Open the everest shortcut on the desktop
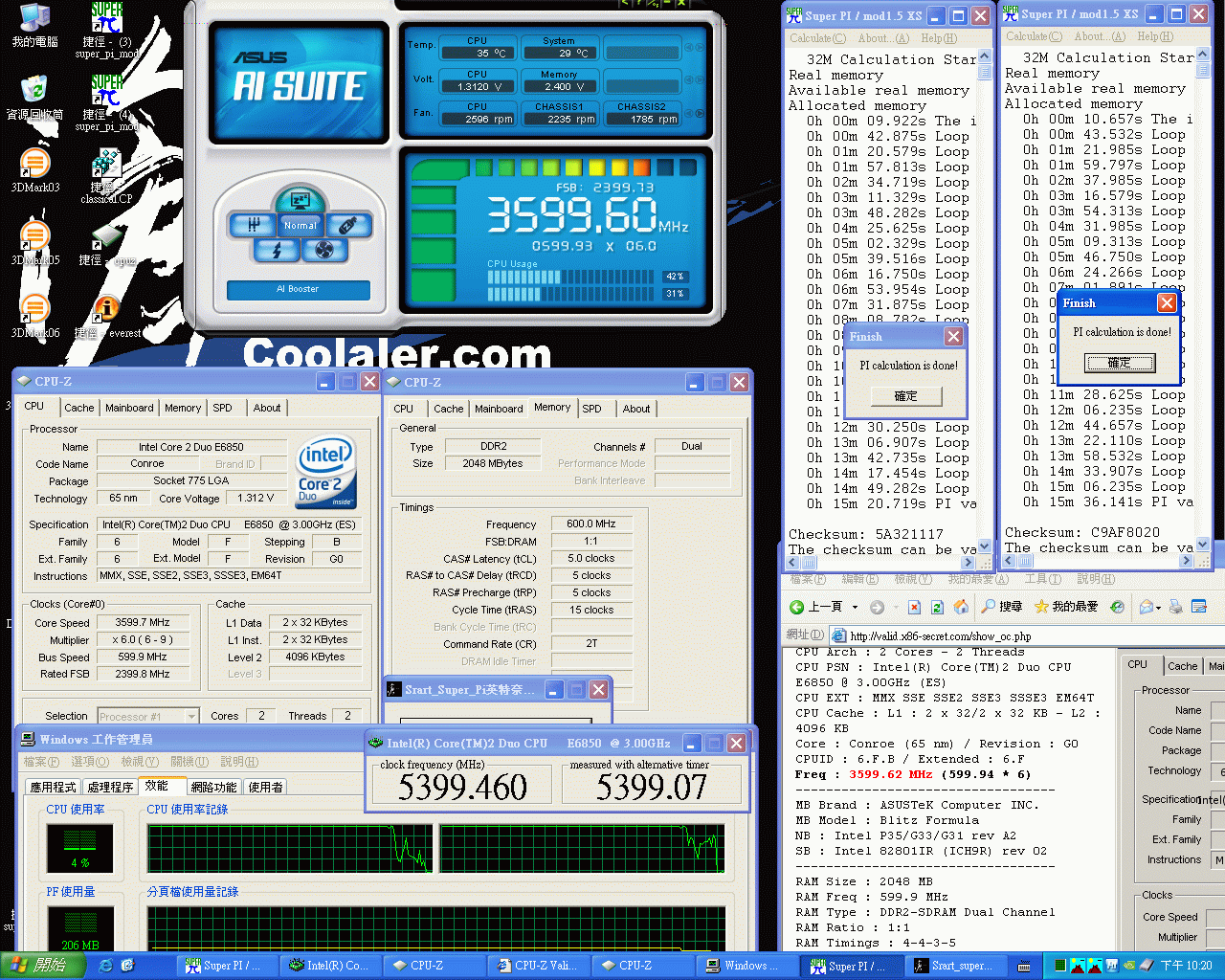1225x980 pixels. pos(105,306)
